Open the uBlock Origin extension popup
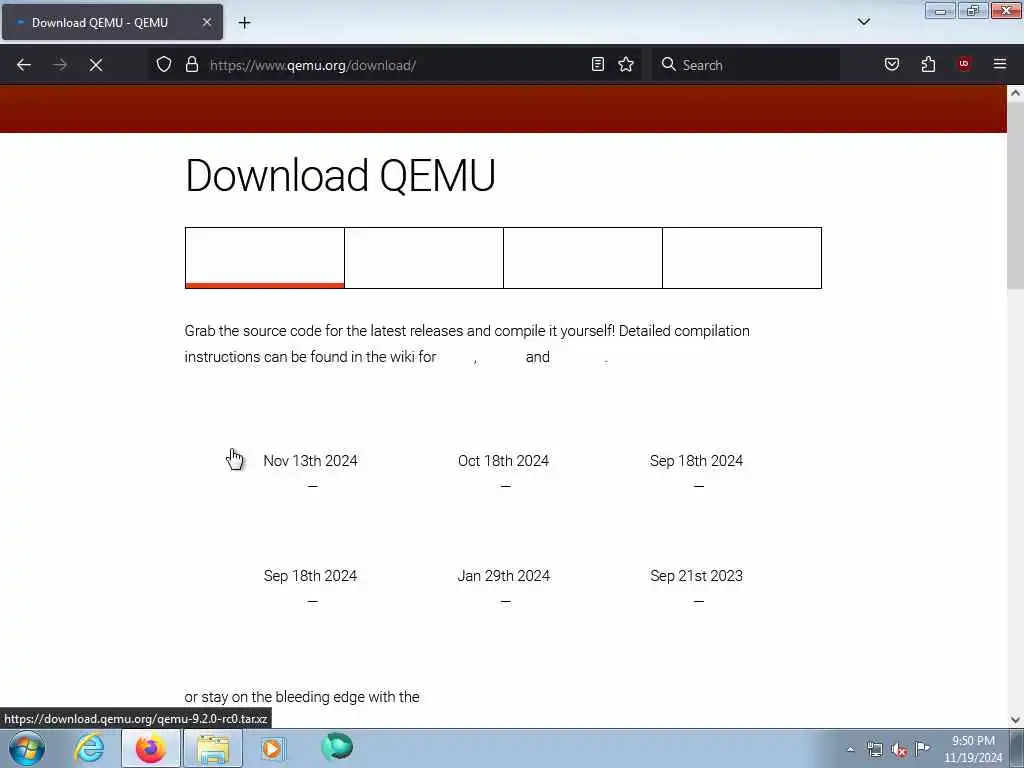The height and width of the screenshot is (768, 1024). click(x=963, y=63)
